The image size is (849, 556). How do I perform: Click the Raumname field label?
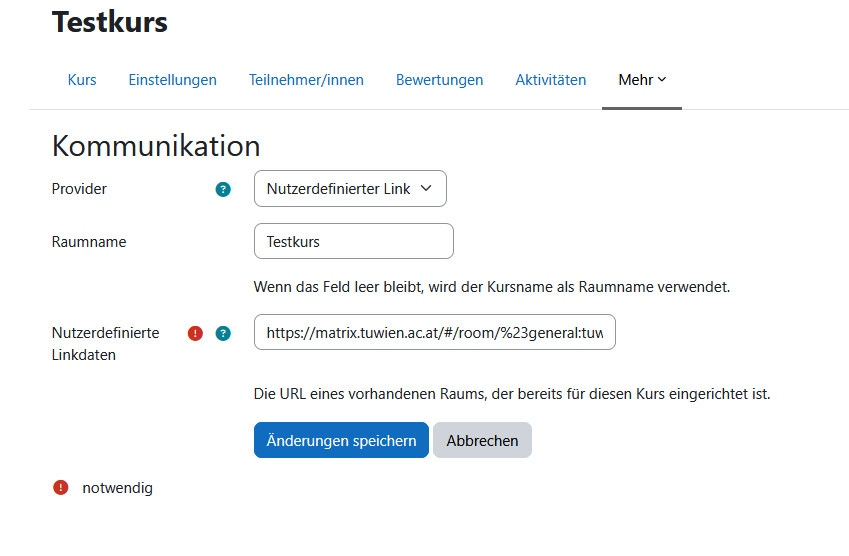pos(89,242)
